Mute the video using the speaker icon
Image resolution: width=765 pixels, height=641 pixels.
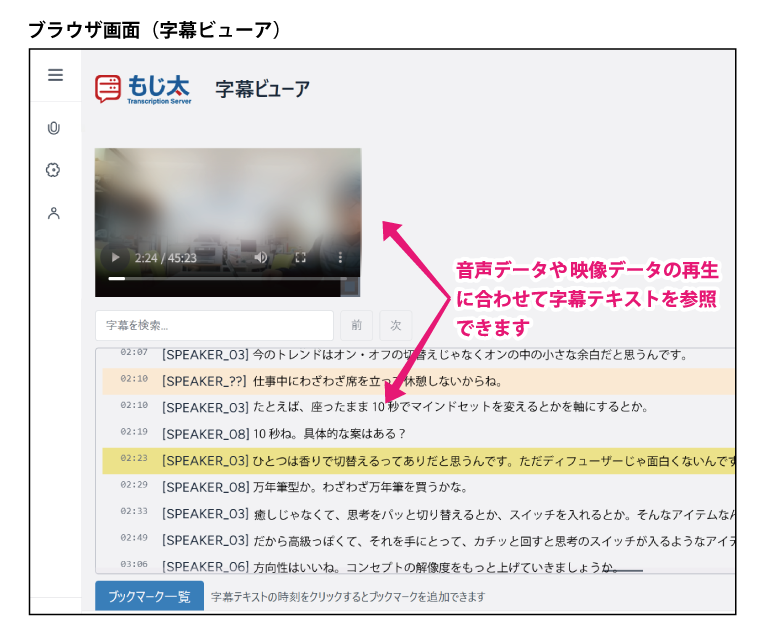[261, 257]
